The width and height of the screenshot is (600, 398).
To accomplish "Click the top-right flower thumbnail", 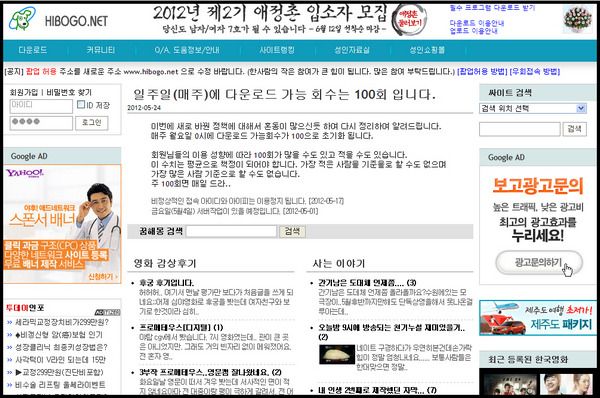I will point(578,19).
